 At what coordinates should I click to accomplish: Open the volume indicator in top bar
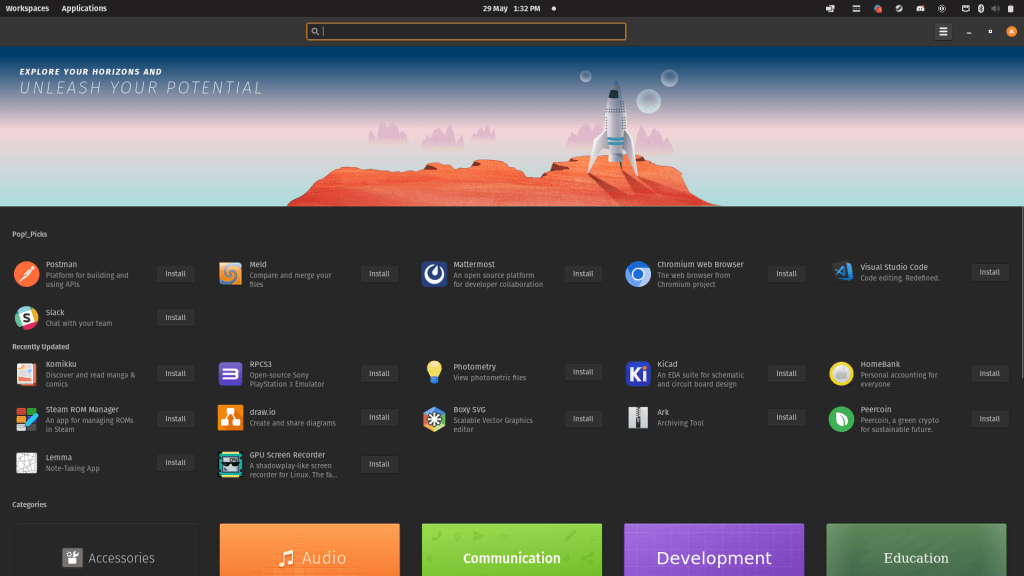pos(995,8)
